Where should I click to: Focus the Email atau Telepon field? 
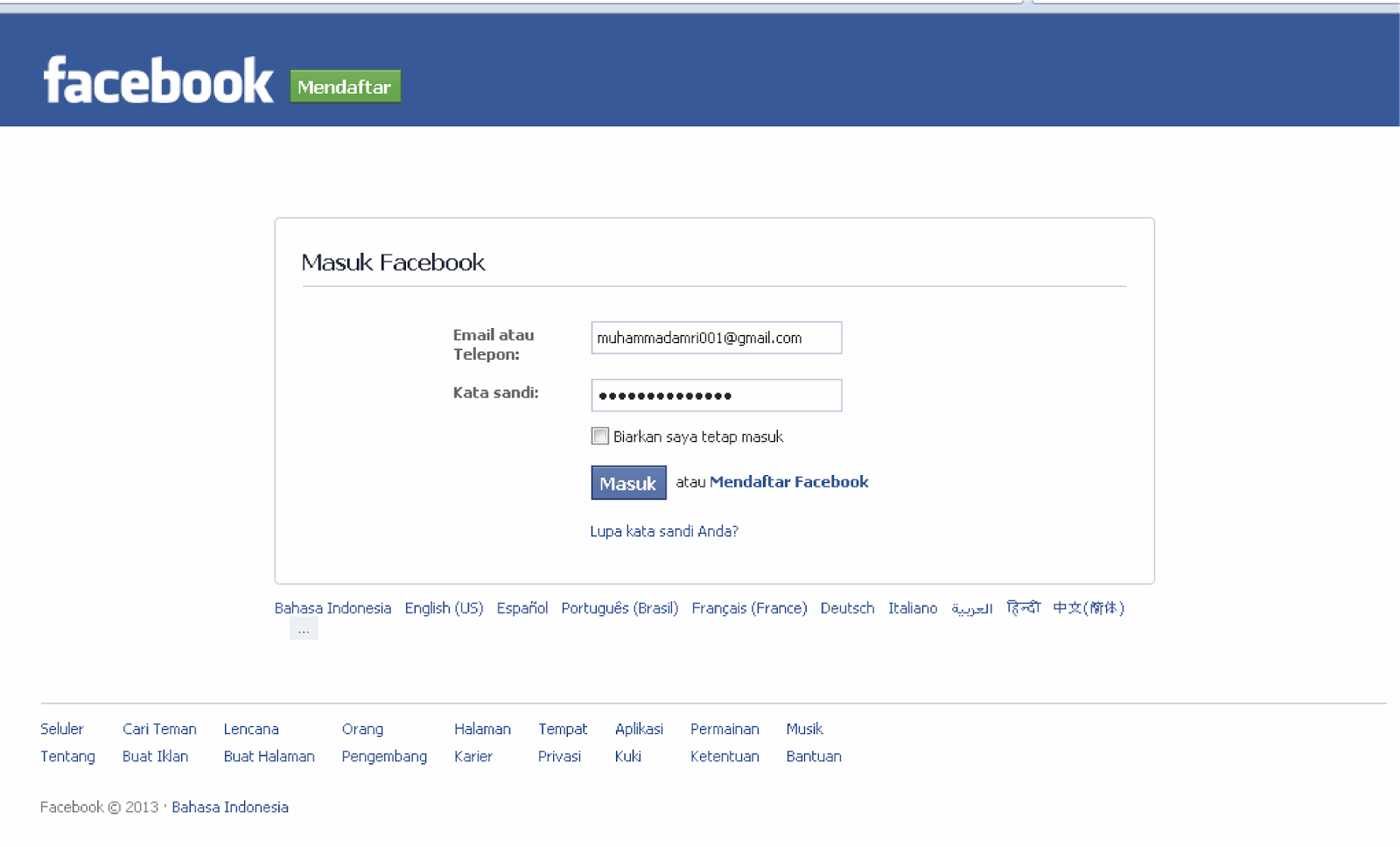[x=716, y=338]
